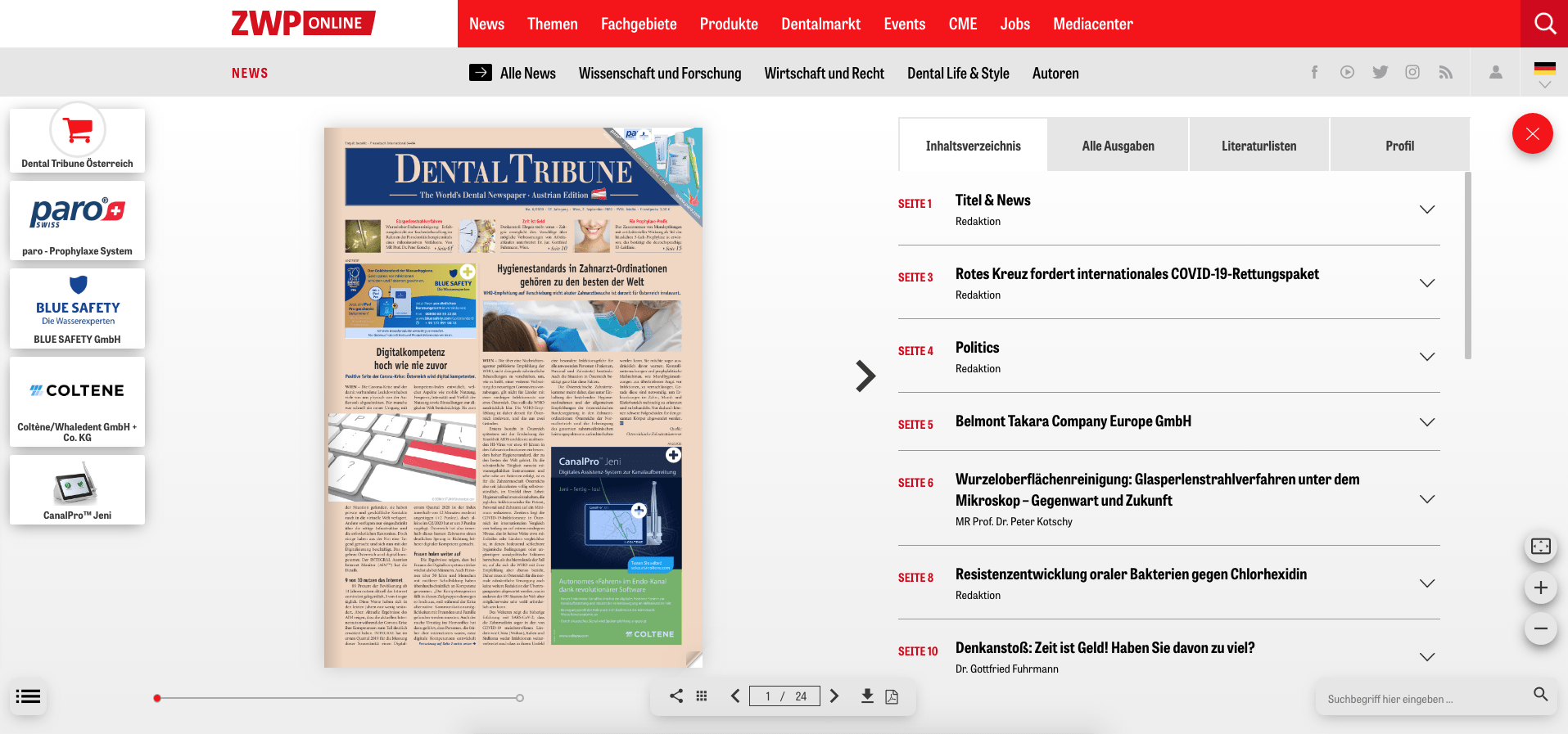This screenshot has width=1568, height=734.
Task: Open the Fachgebiete menu
Action: pos(639,24)
